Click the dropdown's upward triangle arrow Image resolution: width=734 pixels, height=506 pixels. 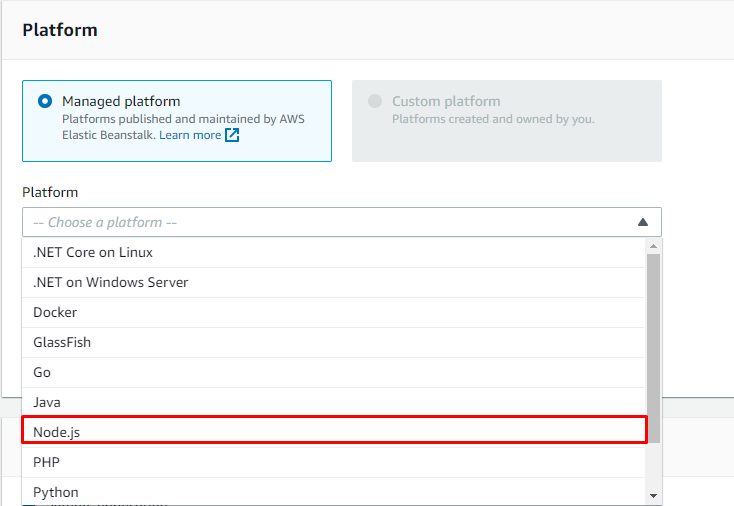coord(643,222)
